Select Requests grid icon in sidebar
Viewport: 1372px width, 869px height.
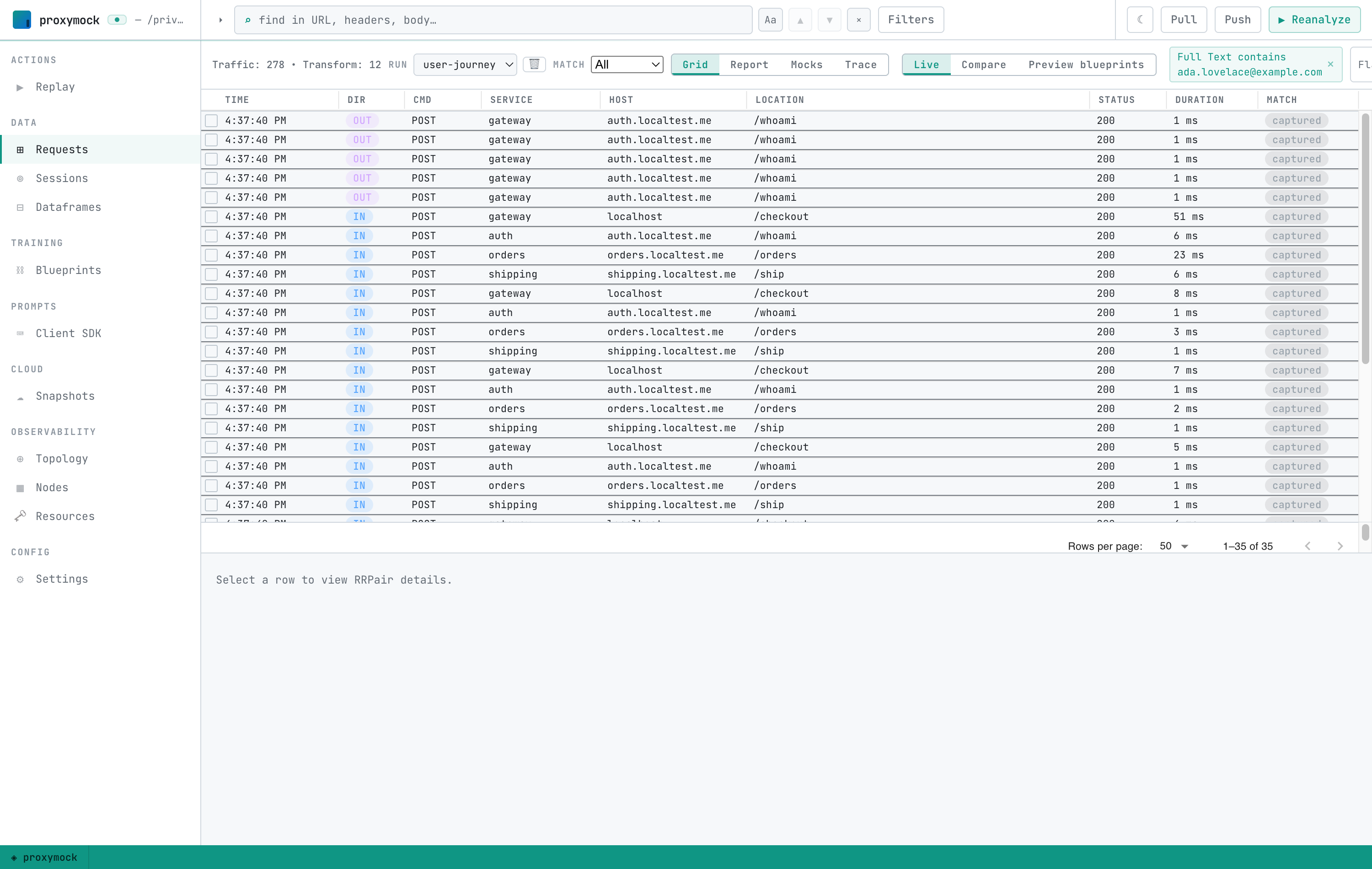(x=21, y=150)
